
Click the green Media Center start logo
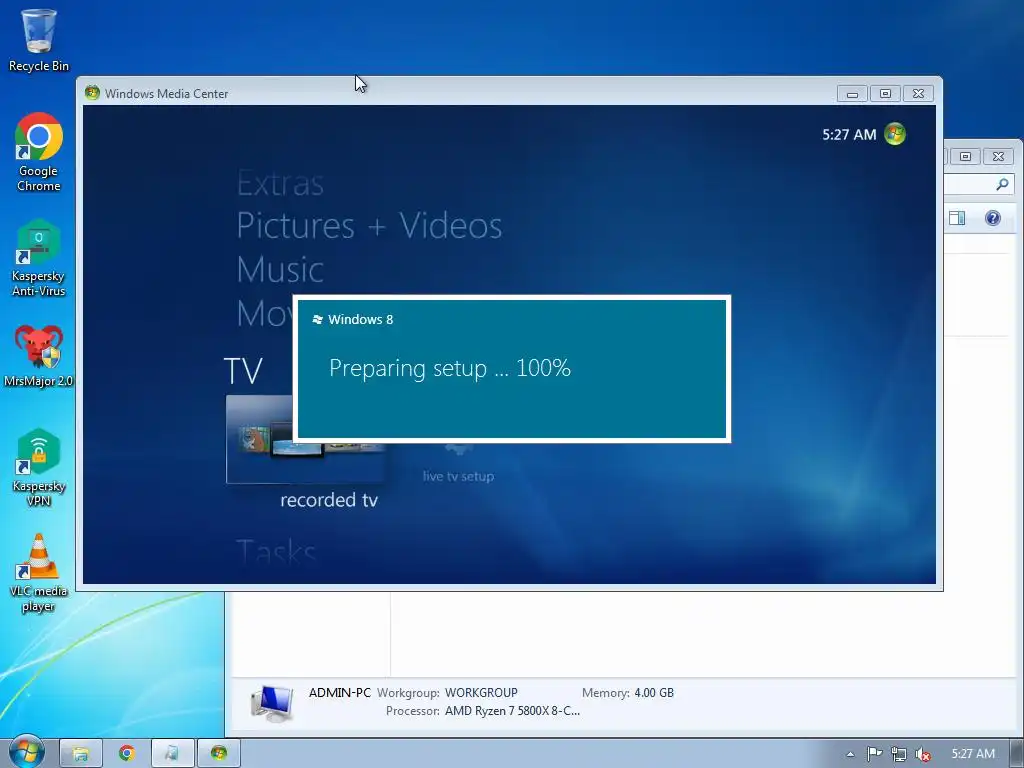coord(895,134)
